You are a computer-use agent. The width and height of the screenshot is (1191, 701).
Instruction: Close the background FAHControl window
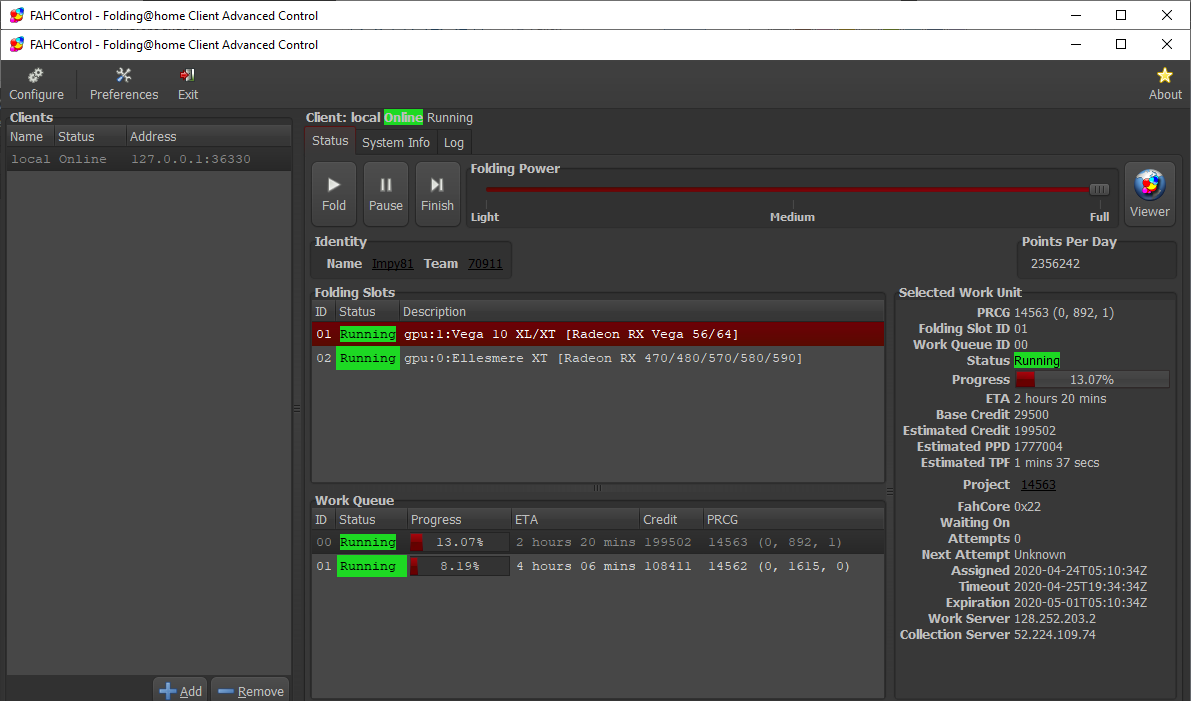pyautogui.click(x=1167, y=15)
